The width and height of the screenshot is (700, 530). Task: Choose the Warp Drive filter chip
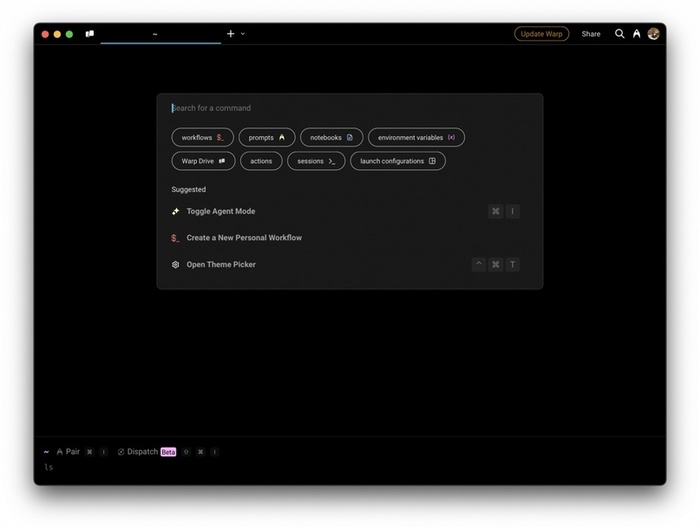pos(203,161)
